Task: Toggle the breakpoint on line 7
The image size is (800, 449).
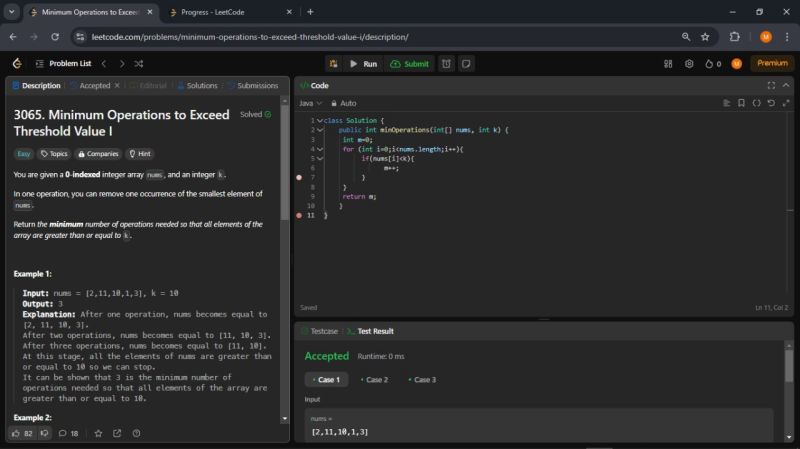Action: [x=299, y=178]
